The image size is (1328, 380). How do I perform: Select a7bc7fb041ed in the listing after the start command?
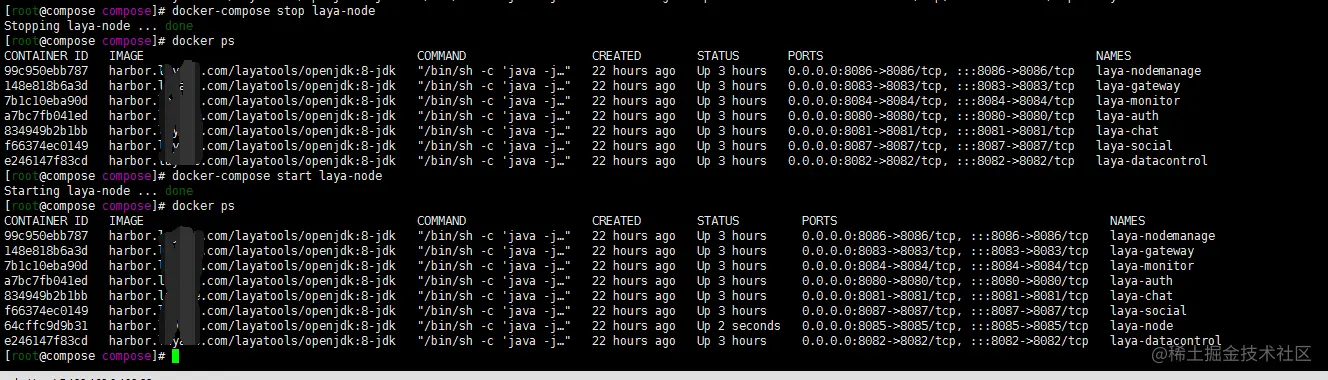point(46,281)
